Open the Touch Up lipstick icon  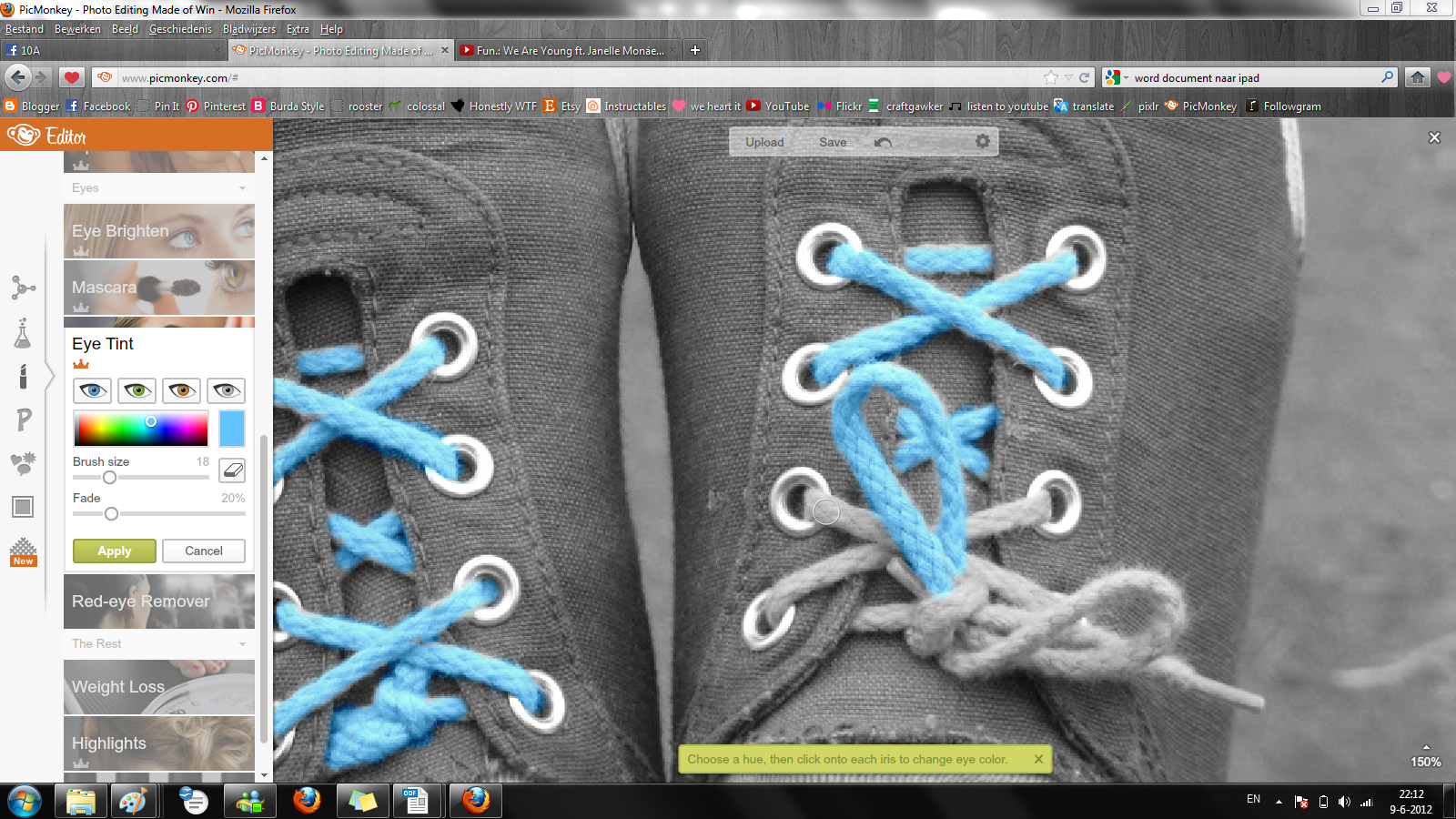point(23,376)
